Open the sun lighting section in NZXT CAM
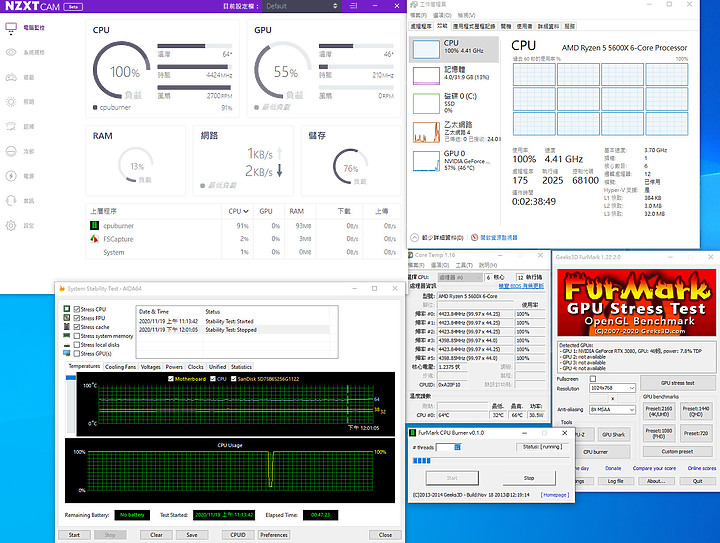This screenshot has width=720, height=543. (11, 101)
